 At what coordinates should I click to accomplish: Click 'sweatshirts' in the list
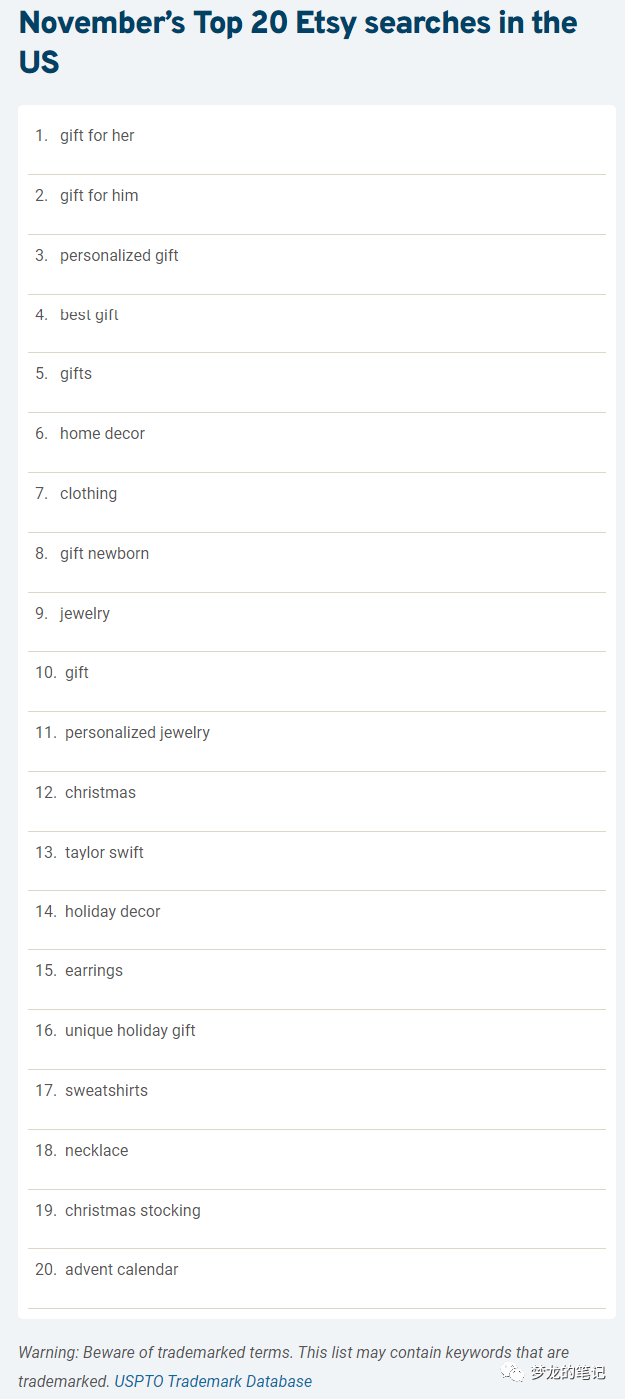tap(106, 1090)
